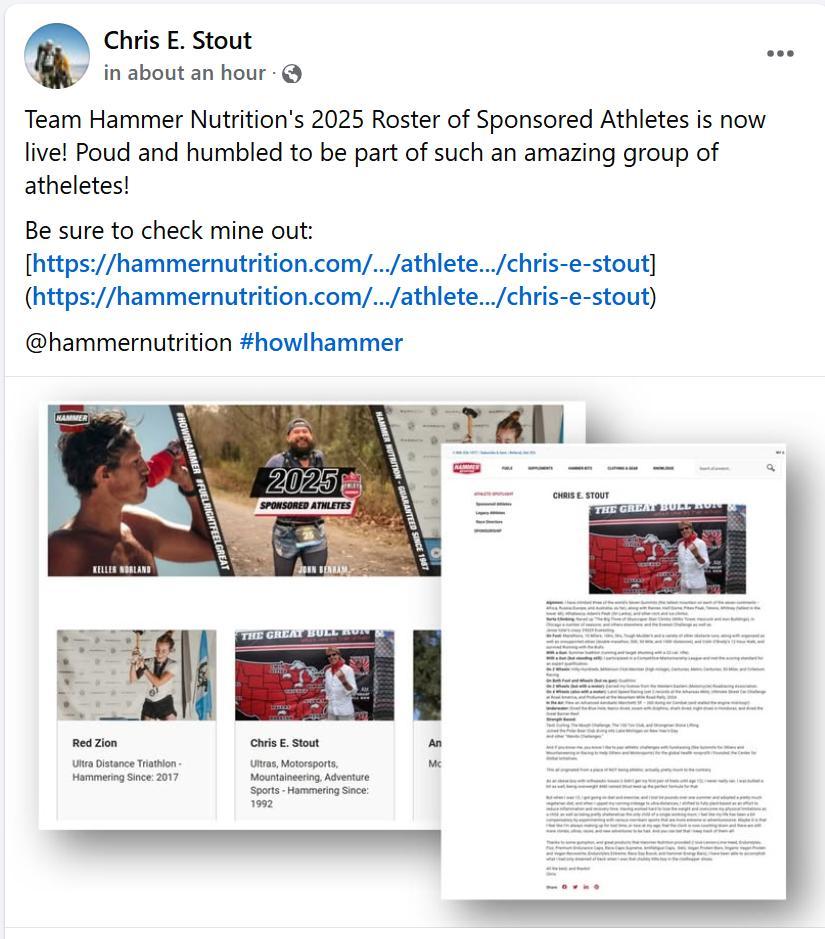Open the Chris E. Stout athlete card photo

[314, 675]
